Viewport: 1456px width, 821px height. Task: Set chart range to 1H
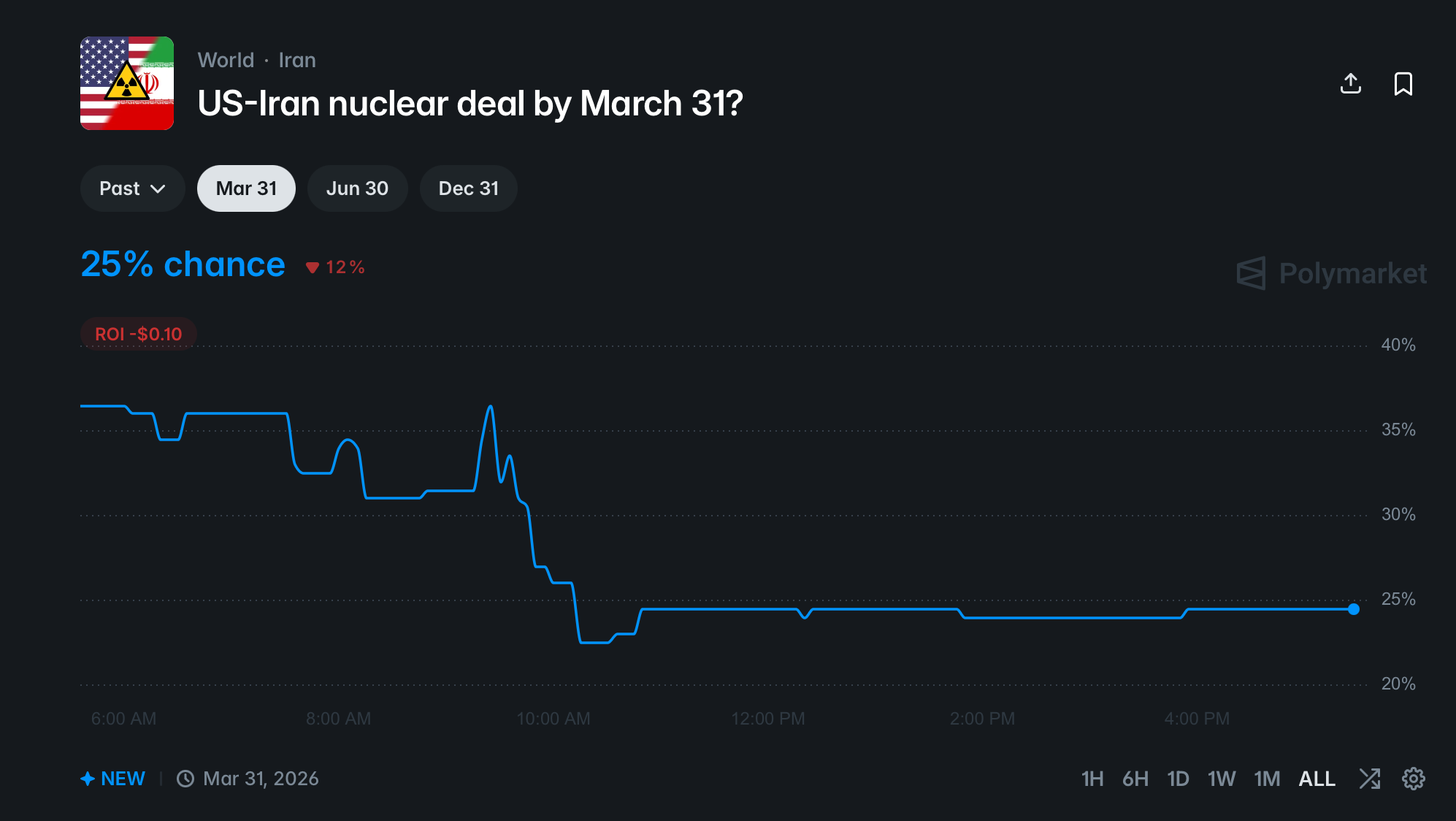coord(1092,779)
